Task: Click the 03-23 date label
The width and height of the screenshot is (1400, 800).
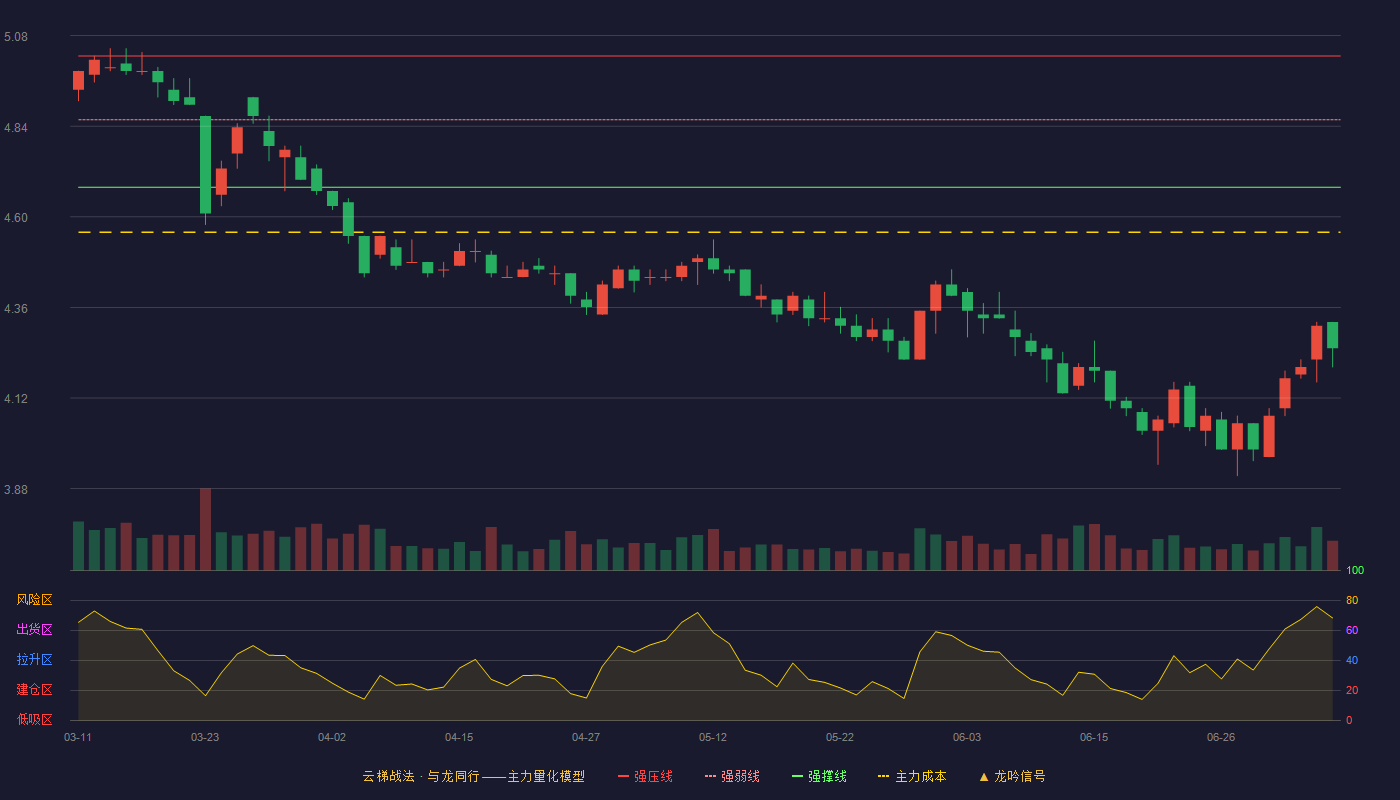Action: click(x=205, y=737)
